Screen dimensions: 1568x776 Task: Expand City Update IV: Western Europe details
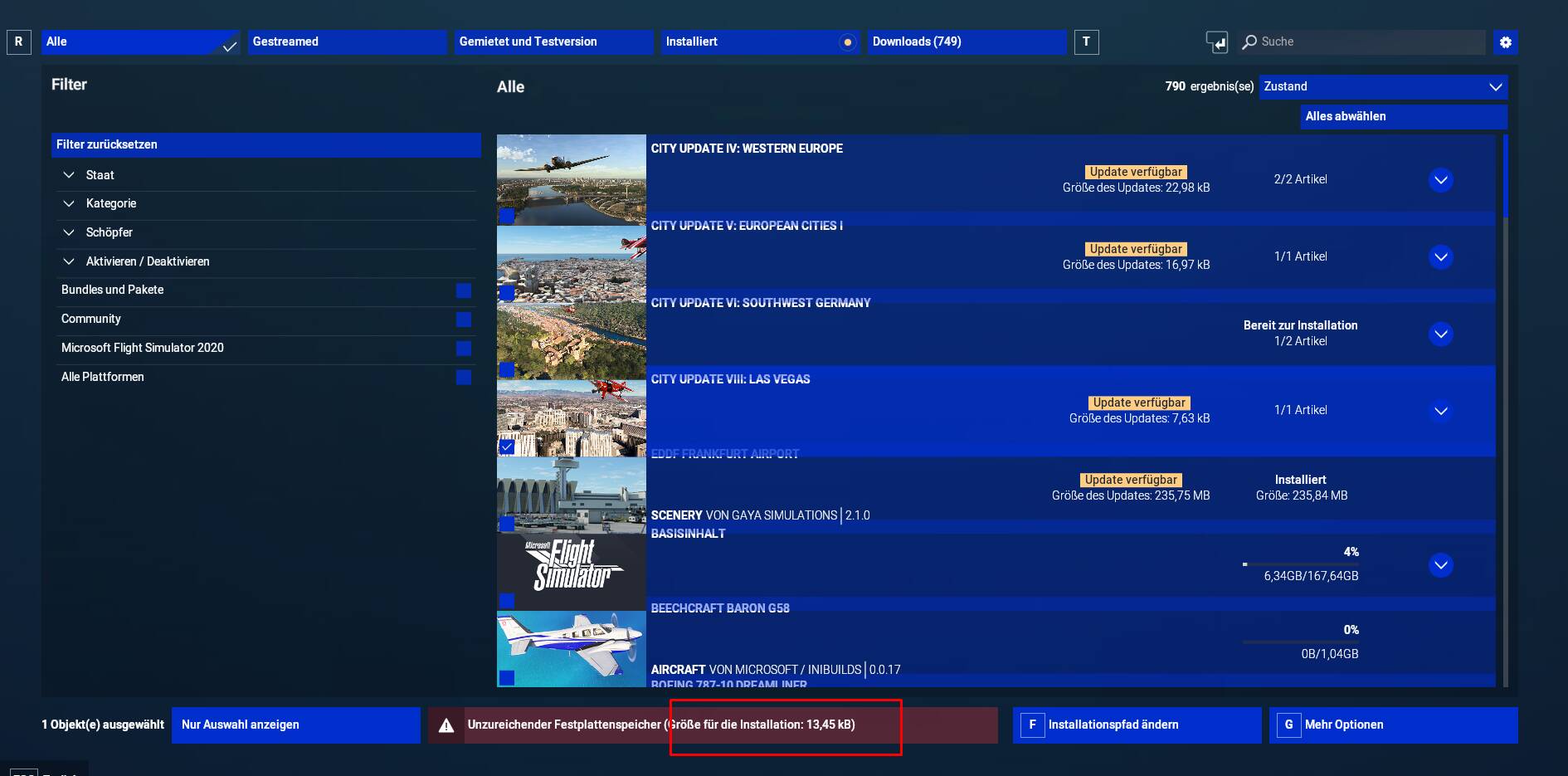1440,180
